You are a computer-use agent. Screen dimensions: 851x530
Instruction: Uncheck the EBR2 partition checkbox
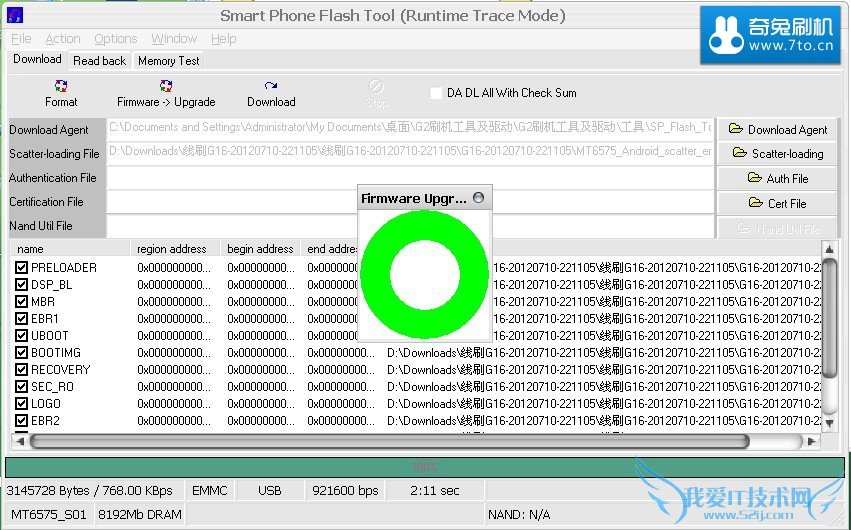(21, 420)
